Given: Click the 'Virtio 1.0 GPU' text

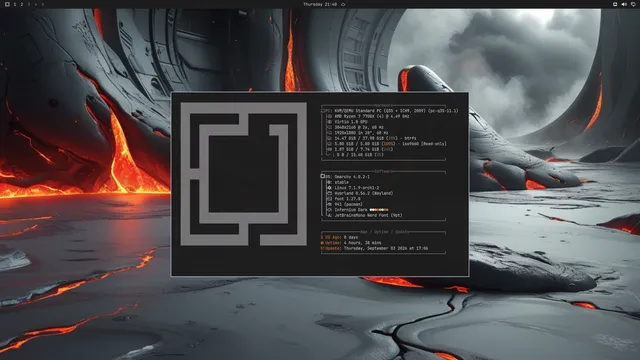Looking at the screenshot, I should 351,122.
